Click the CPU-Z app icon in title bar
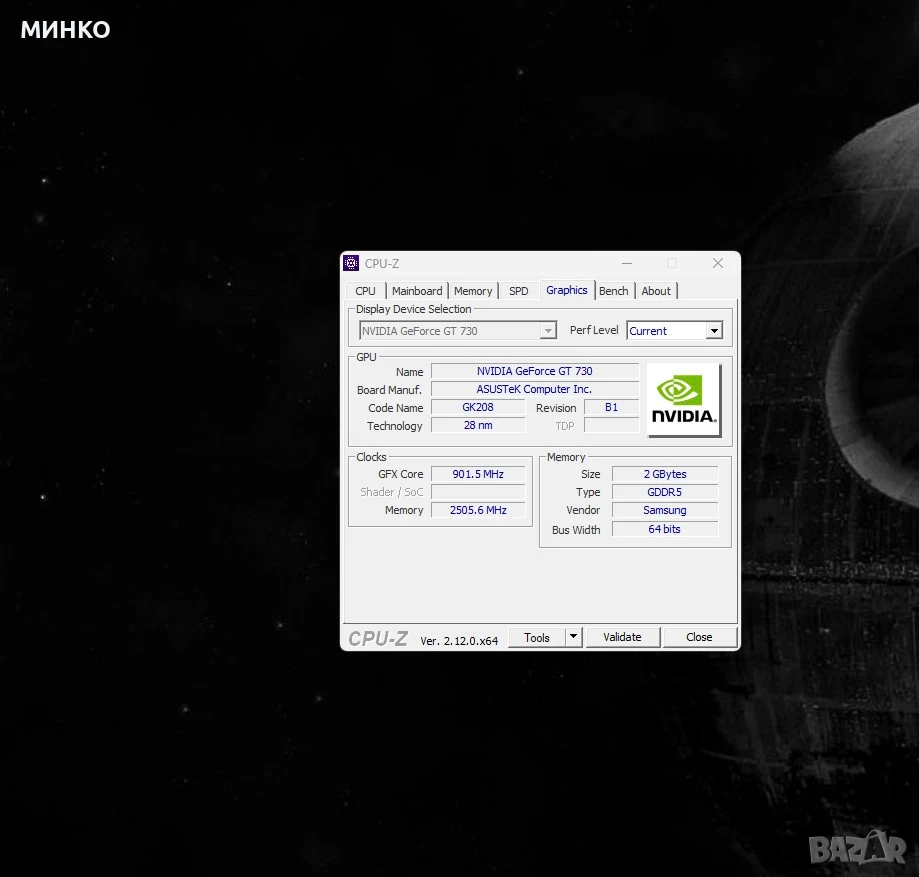This screenshot has height=877, width=919. click(x=350, y=263)
